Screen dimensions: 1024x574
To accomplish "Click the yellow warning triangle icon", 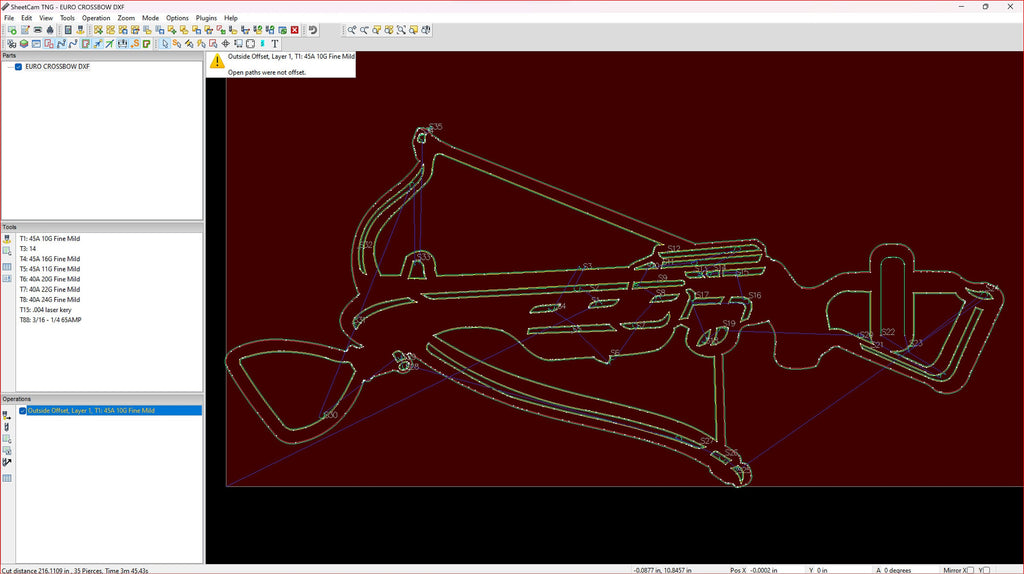I will click(217, 61).
